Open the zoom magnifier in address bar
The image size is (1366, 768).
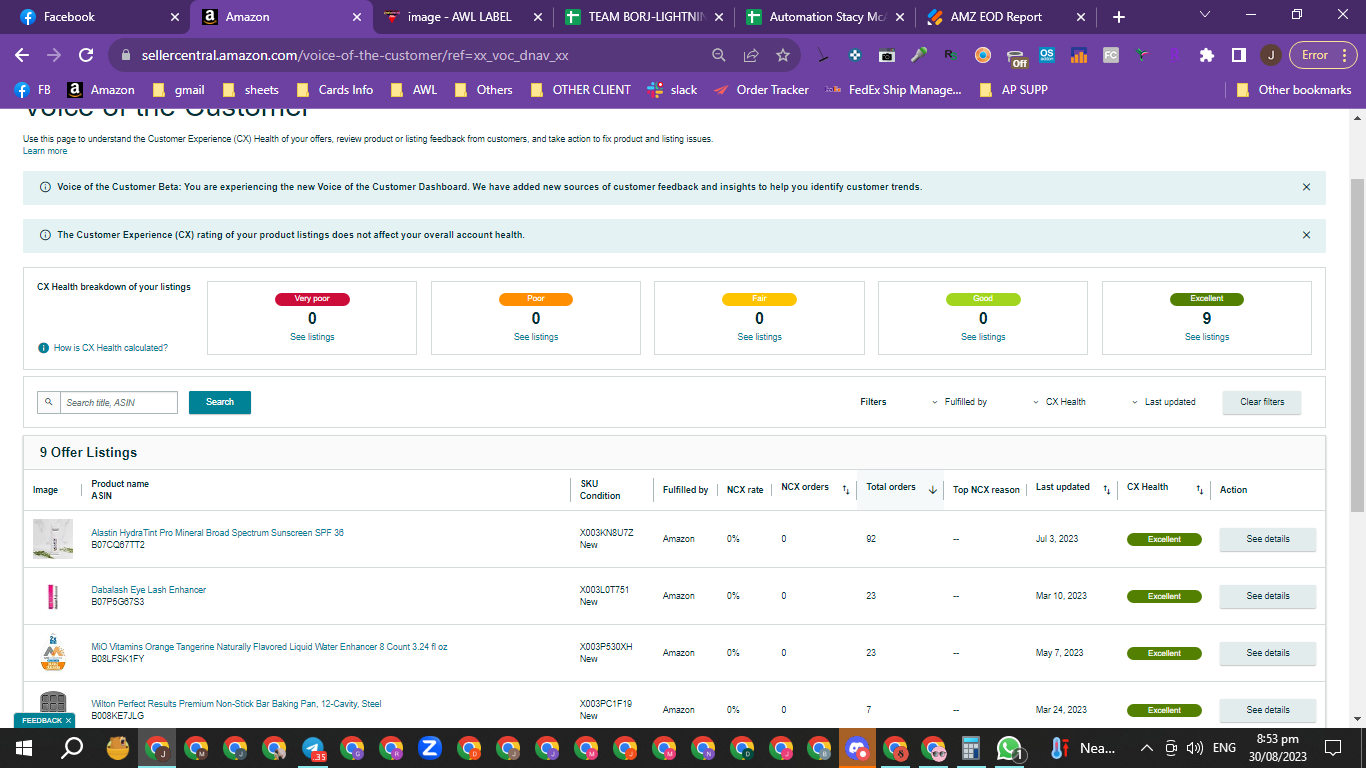[719, 55]
